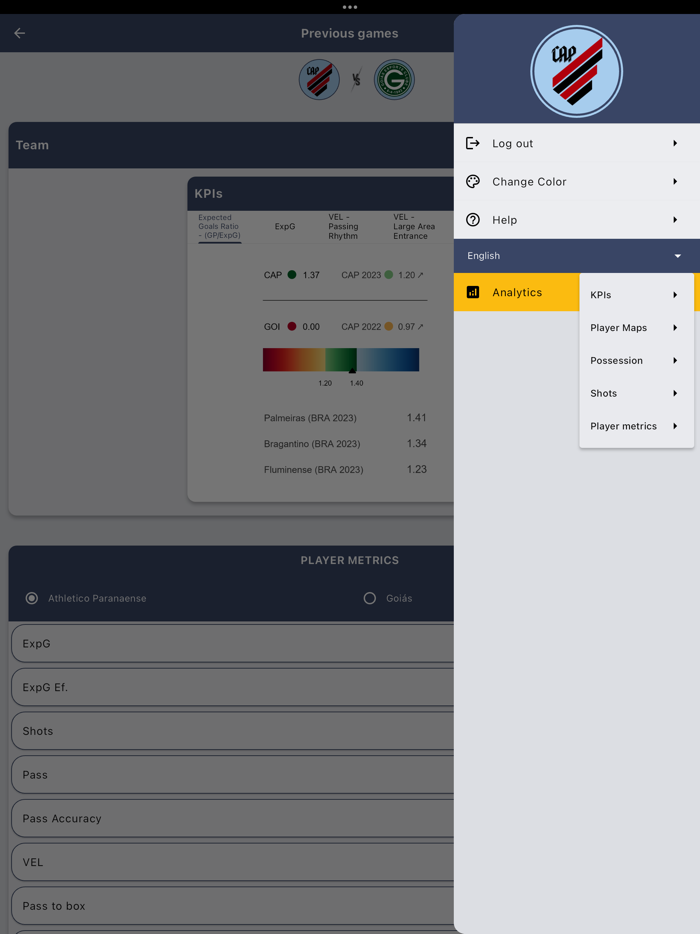Tap the Analytics chart icon
The width and height of the screenshot is (700, 934).
pos(473,292)
